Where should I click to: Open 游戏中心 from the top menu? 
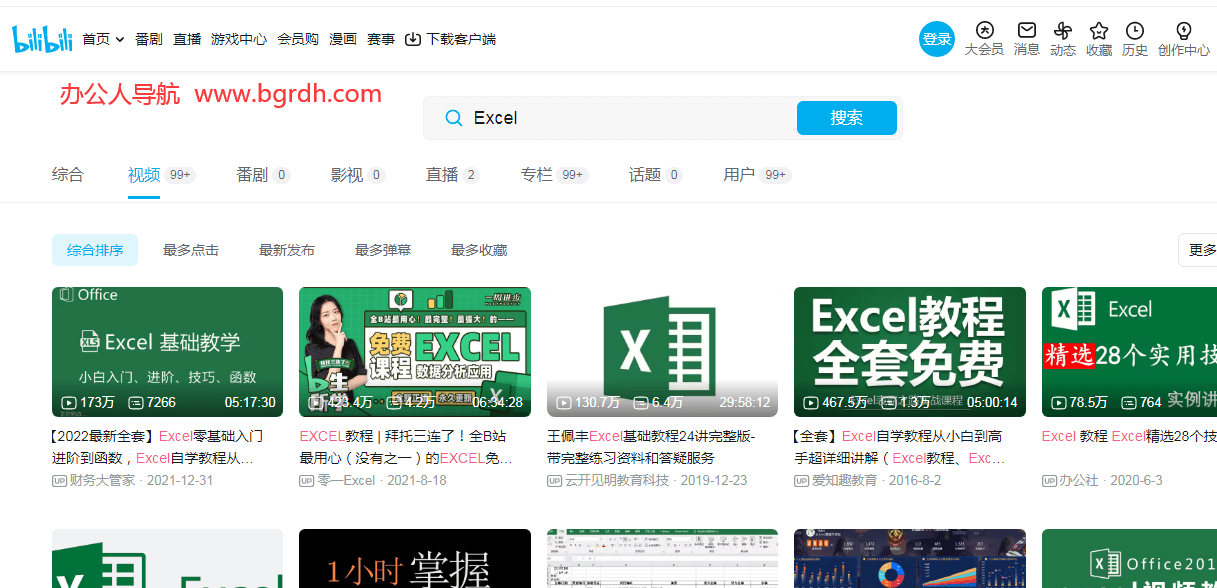[x=237, y=39]
